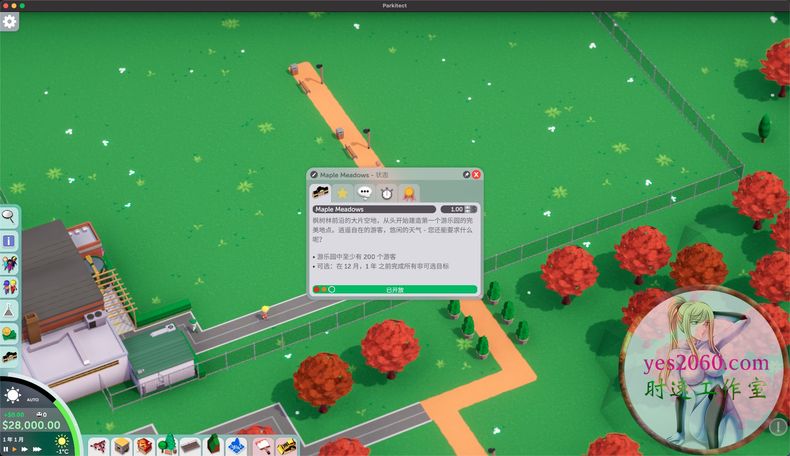This screenshot has height=456, width=790.
Task: Pin the Maple Meadows window
Action: [x=466, y=174]
